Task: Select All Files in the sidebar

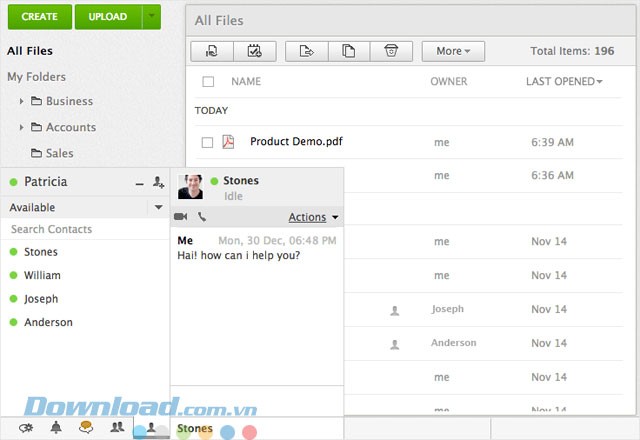Action: pyautogui.click(x=30, y=51)
